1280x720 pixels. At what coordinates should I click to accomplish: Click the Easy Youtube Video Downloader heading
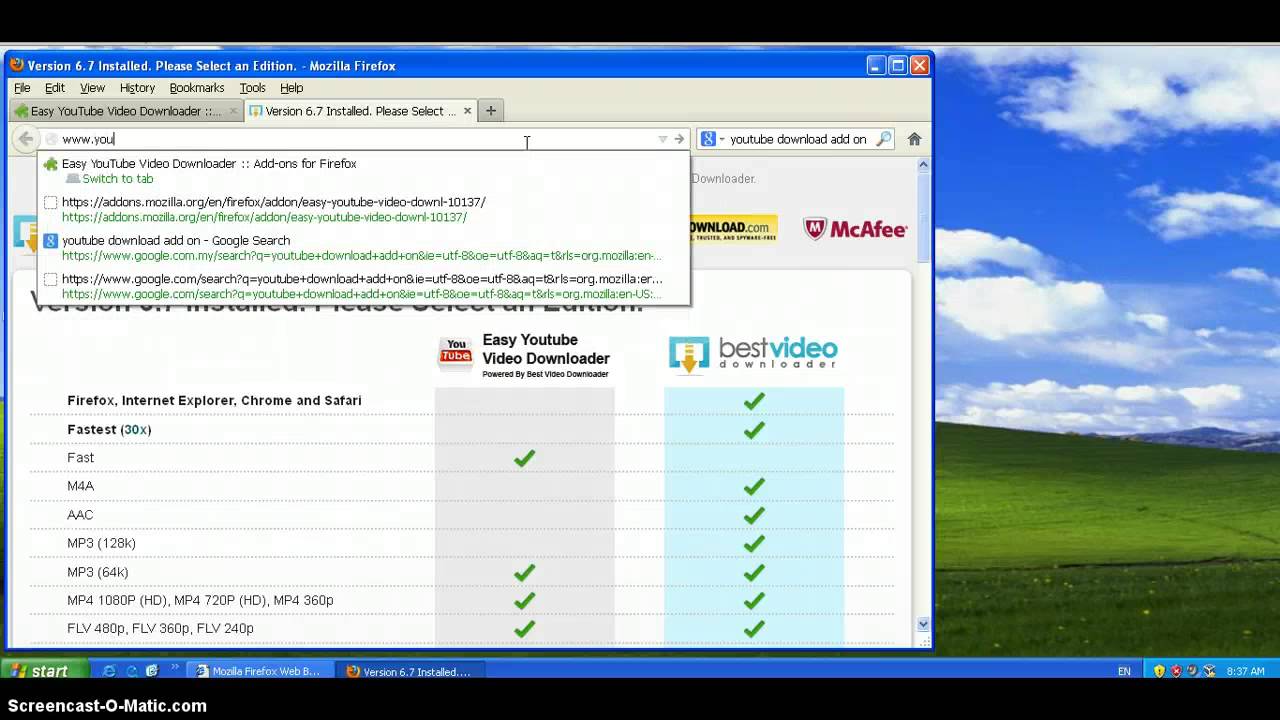pyautogui.click(x=546, y=350)
